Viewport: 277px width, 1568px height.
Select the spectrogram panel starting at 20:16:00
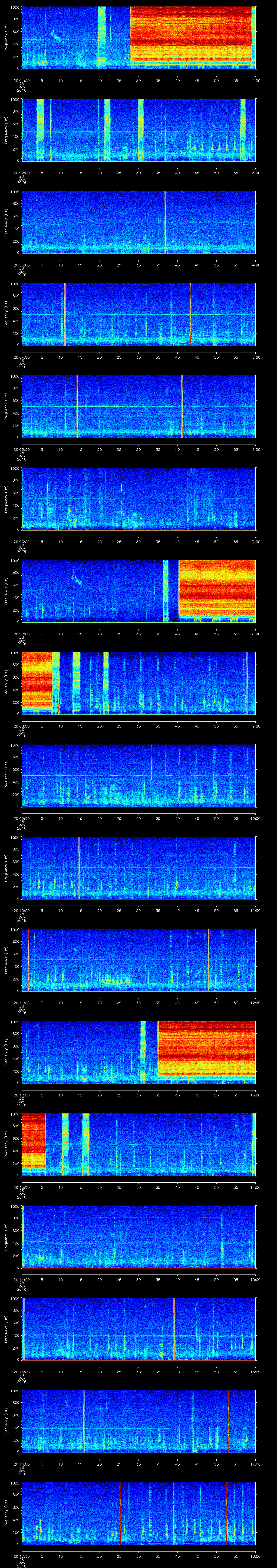(x=139, y=1421)
